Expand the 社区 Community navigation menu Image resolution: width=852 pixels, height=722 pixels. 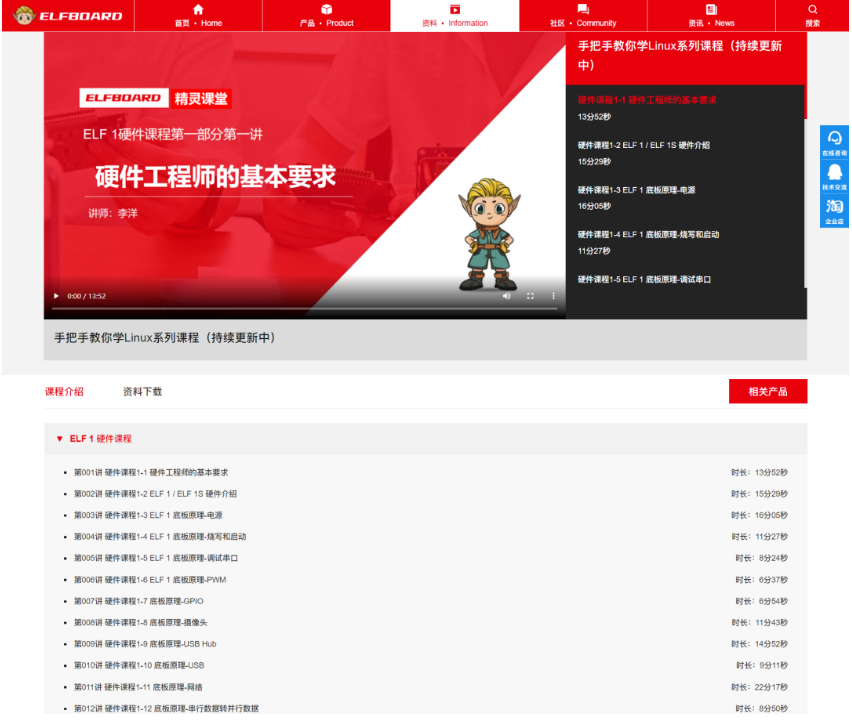click(x=583, y=16)
